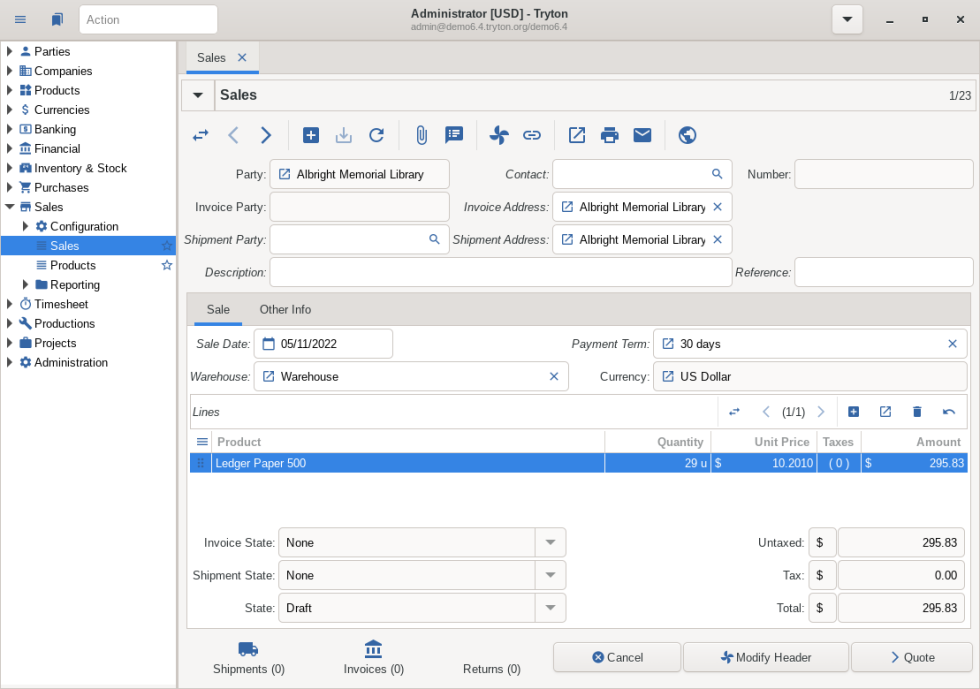Open the attachments paperclip icon

(421, 135)
